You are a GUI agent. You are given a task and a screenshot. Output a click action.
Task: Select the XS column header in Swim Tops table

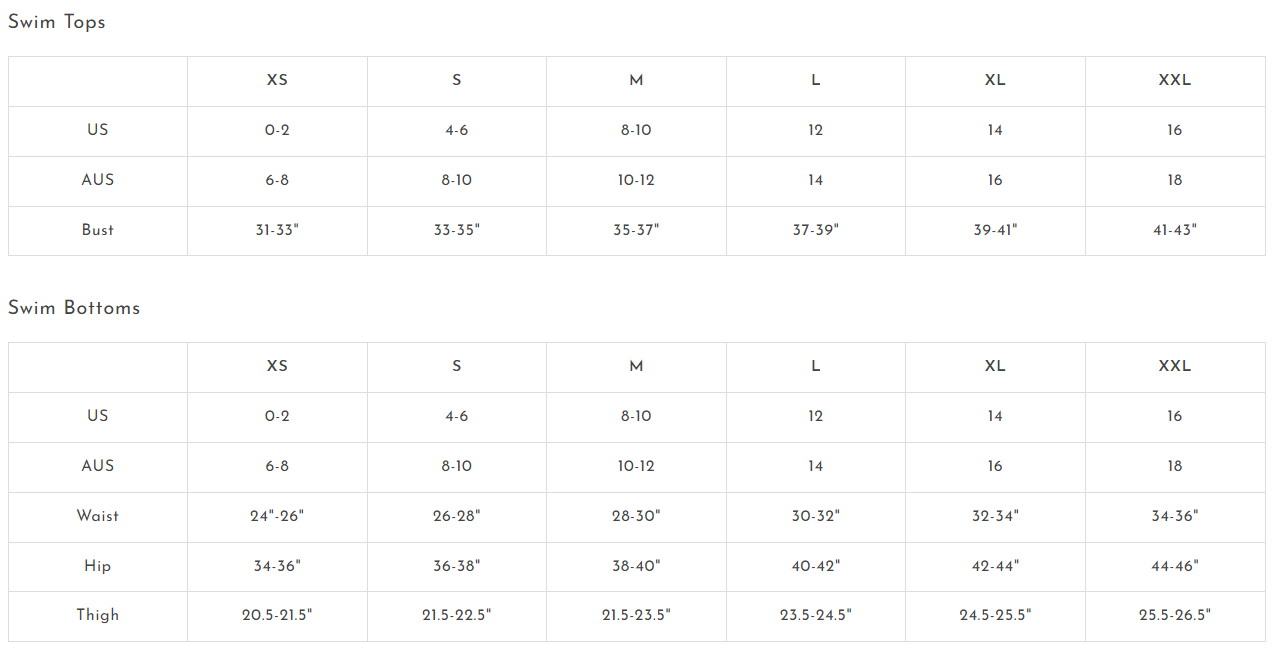click(277, 80)
